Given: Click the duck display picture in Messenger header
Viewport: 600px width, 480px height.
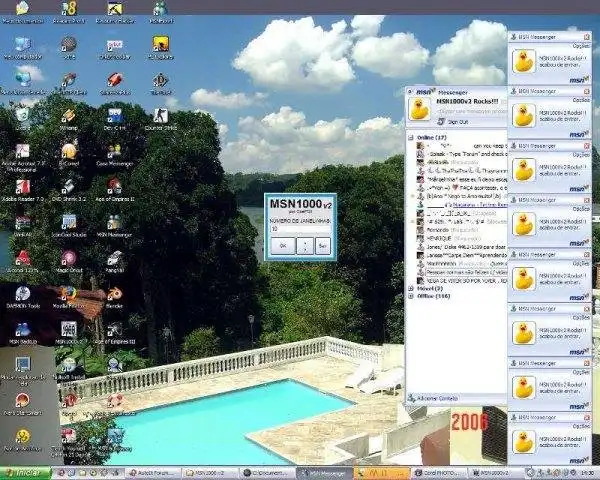Looking at the screenshot, I should pyautogui.click(x=419, y=109).
